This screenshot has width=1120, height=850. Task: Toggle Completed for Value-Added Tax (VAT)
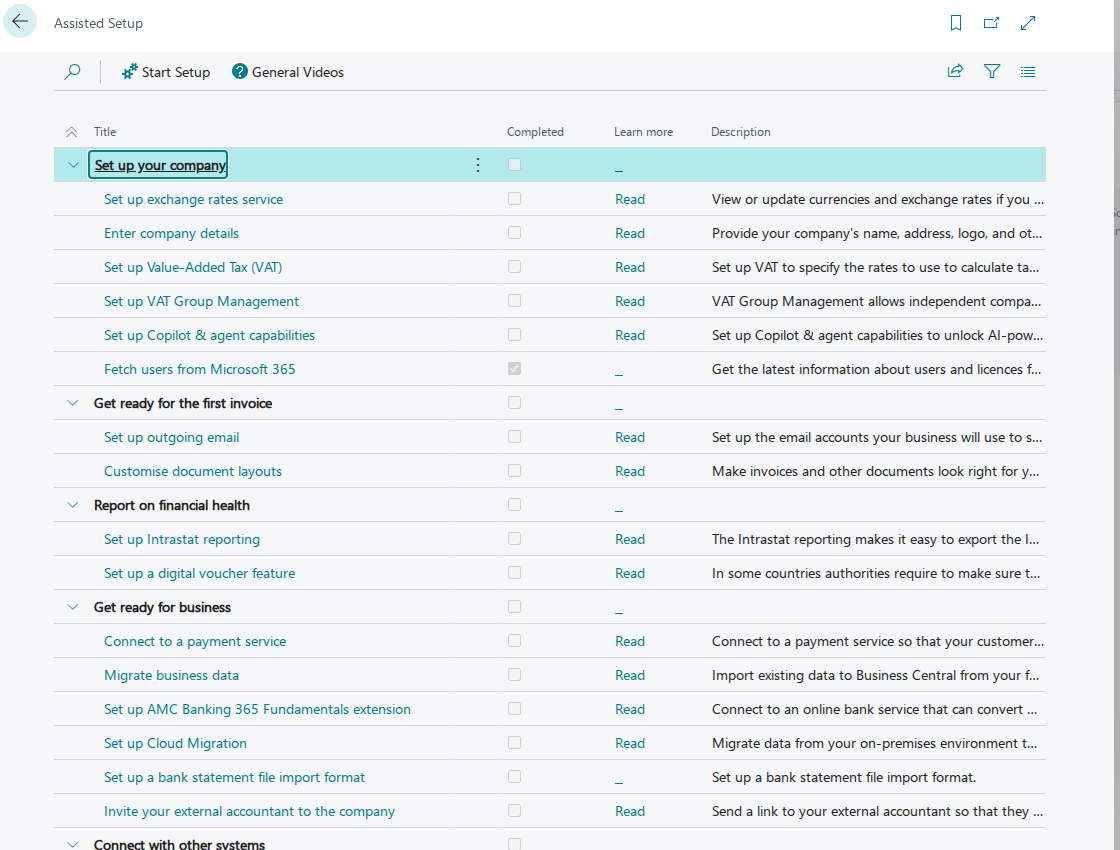click(514, 266)
